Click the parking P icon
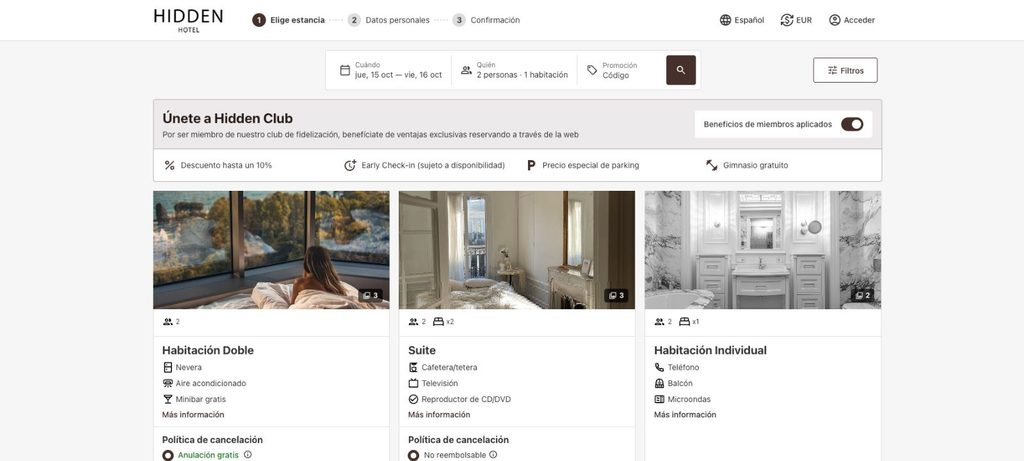The image size is (1024, 461). (531, 165)
